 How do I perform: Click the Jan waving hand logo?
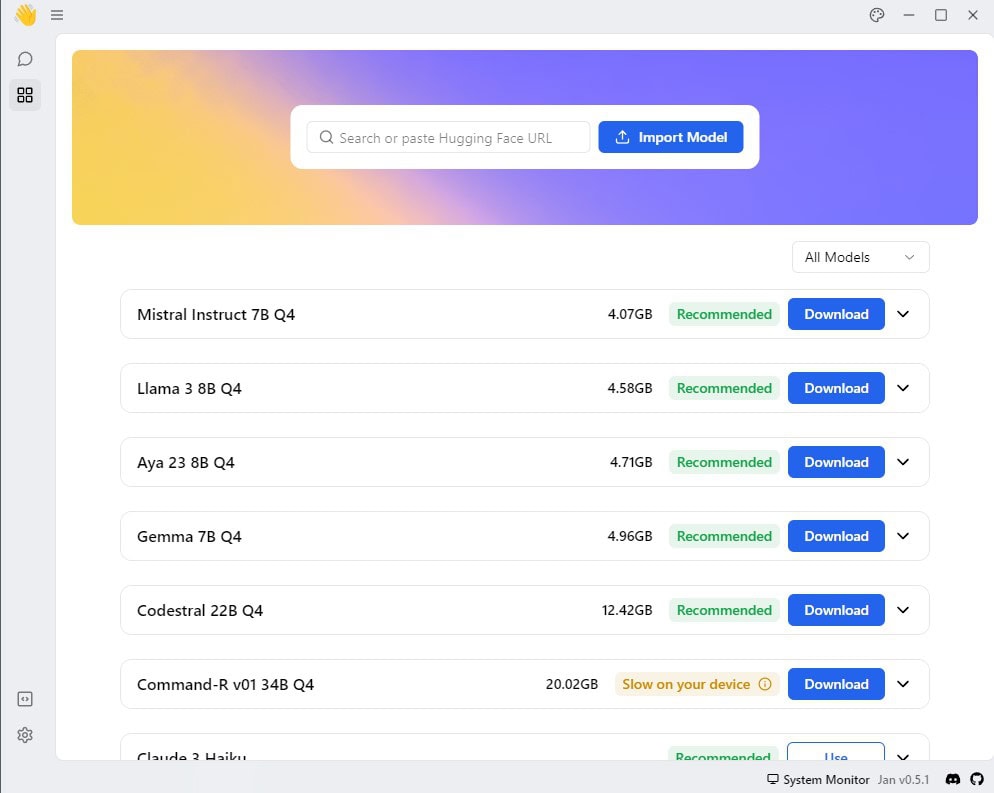(25, 15)
